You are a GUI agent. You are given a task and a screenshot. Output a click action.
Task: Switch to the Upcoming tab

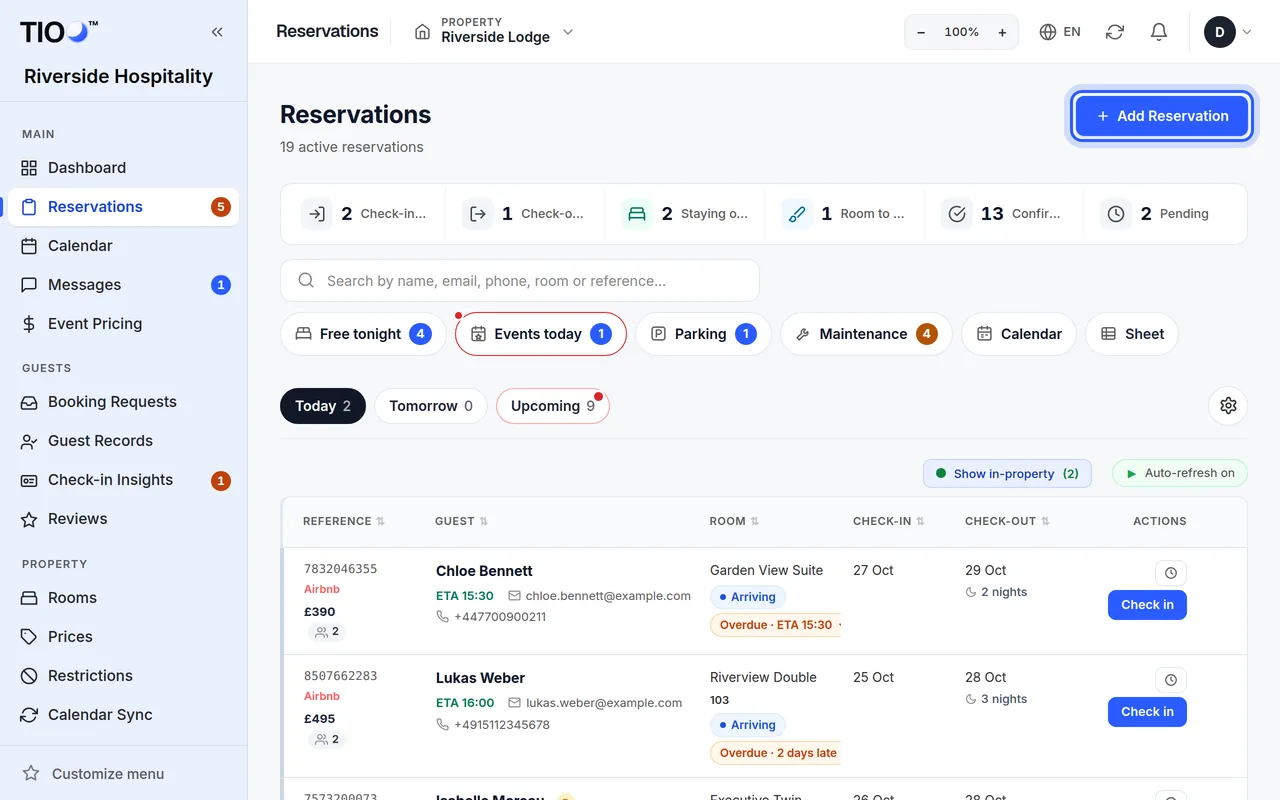click(553, 406)
